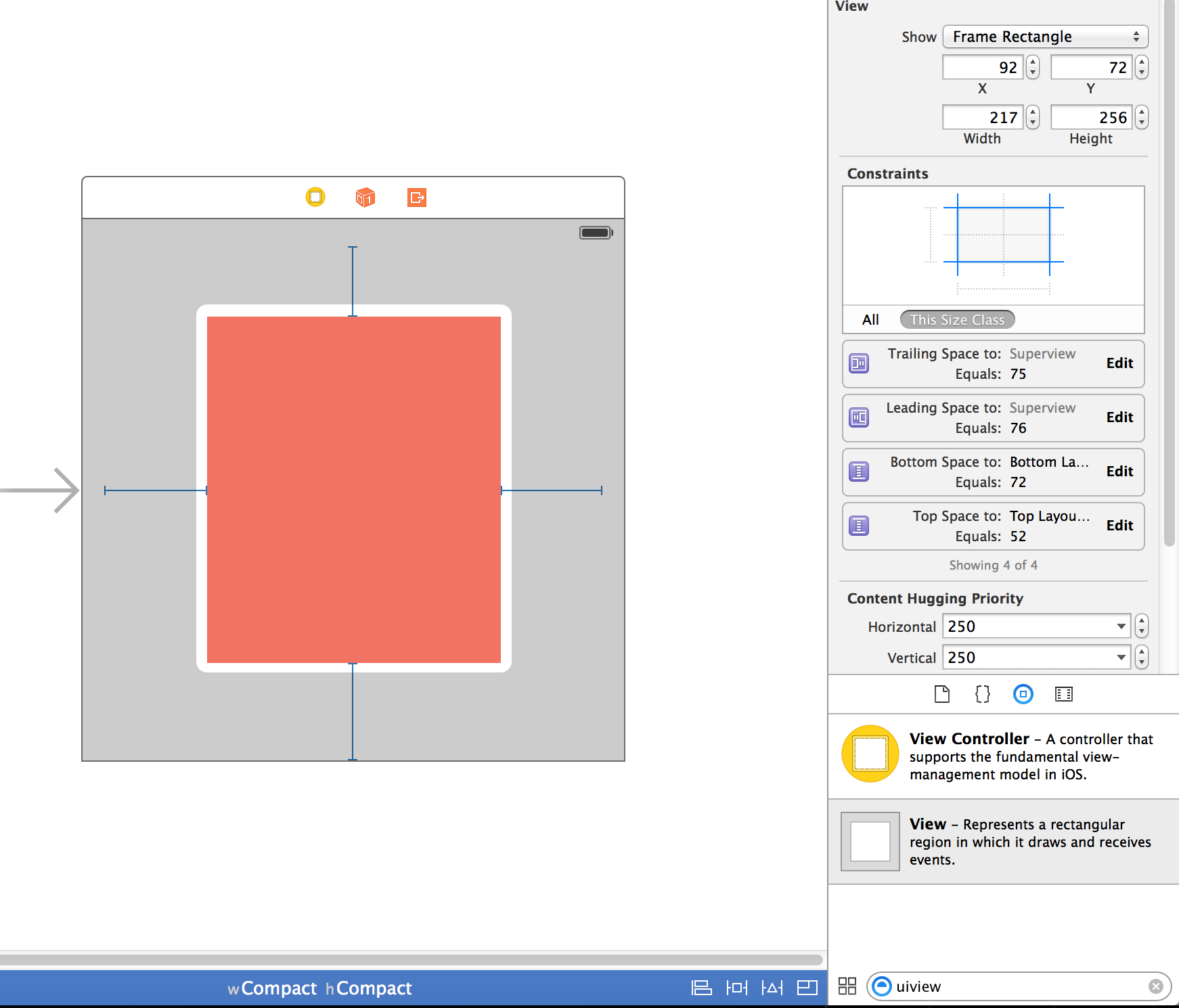Open the File inspector

tap(941, 693)
